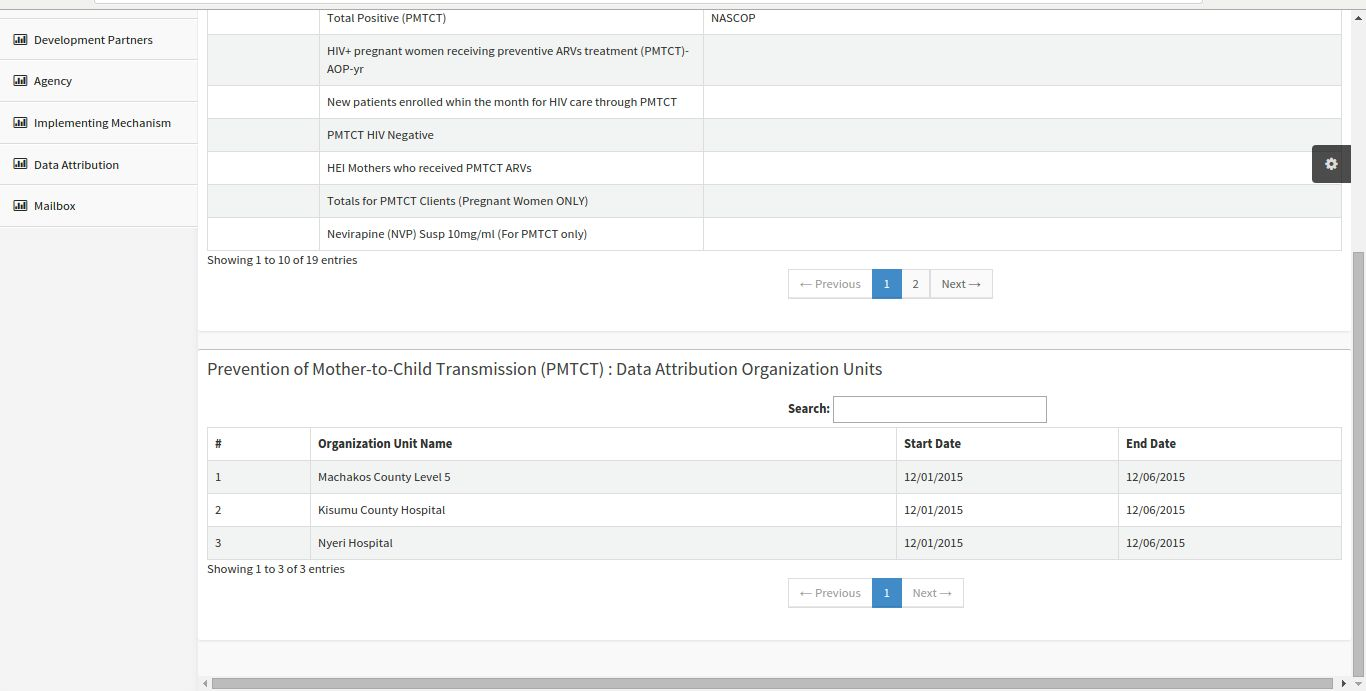
Task: Click the Development Partners chart icon
Action: tap(20, 40)
